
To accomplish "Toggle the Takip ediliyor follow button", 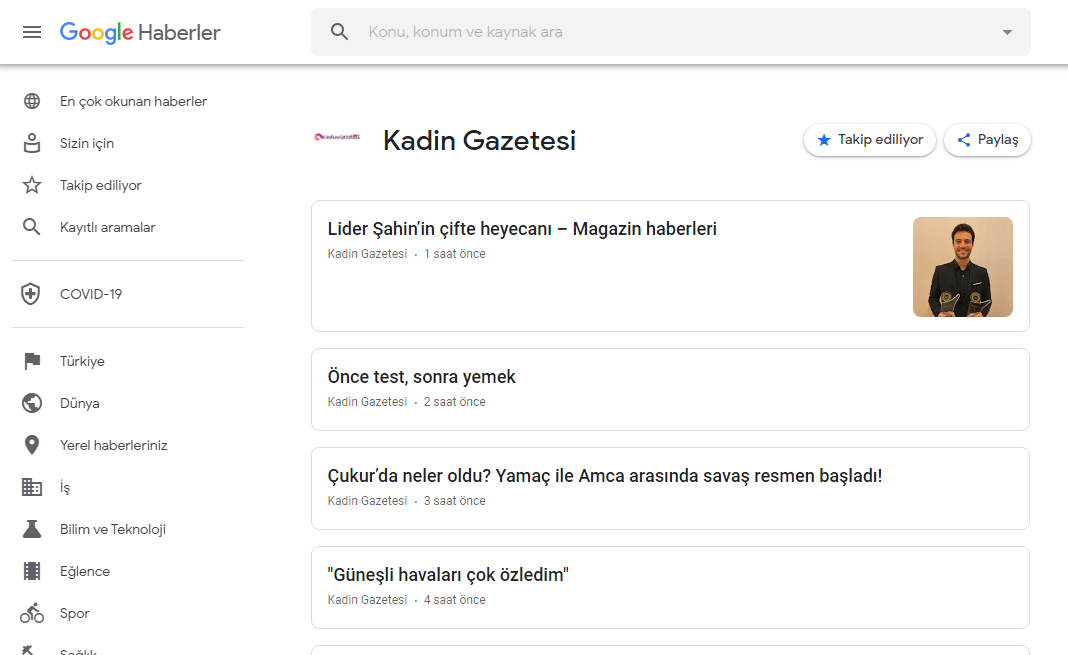I will [x=870, y=140].
